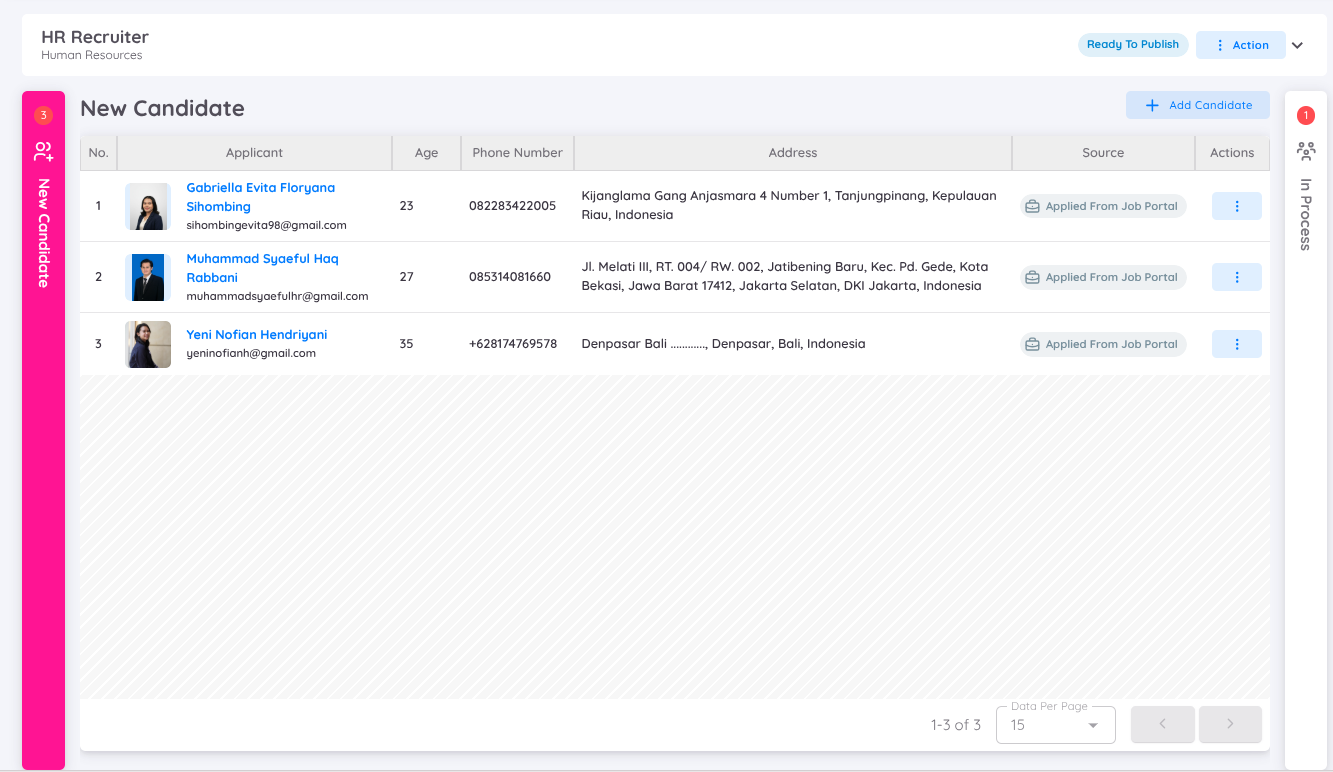This screenshot has height=772, width=1333.
Task: Open the Data Per Page dropdown
Action: 1055,725
